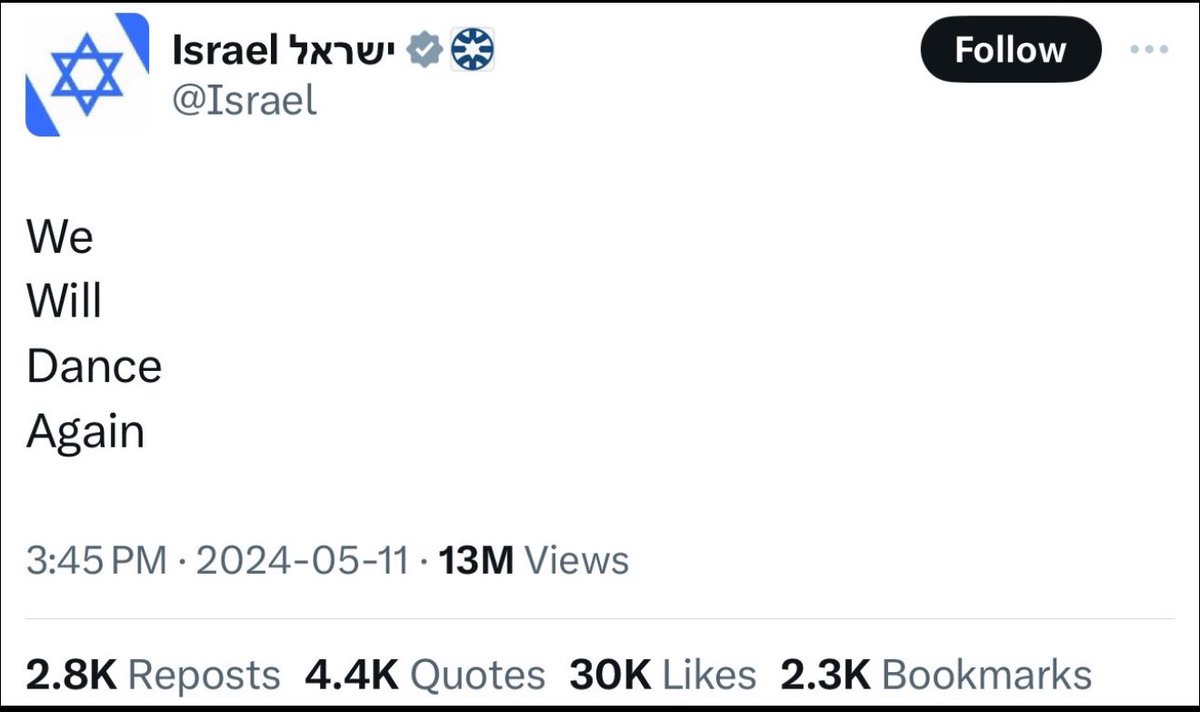The image size is (1200, 712).
Task: Open the 30K Likes list
Action: [663, 675]
